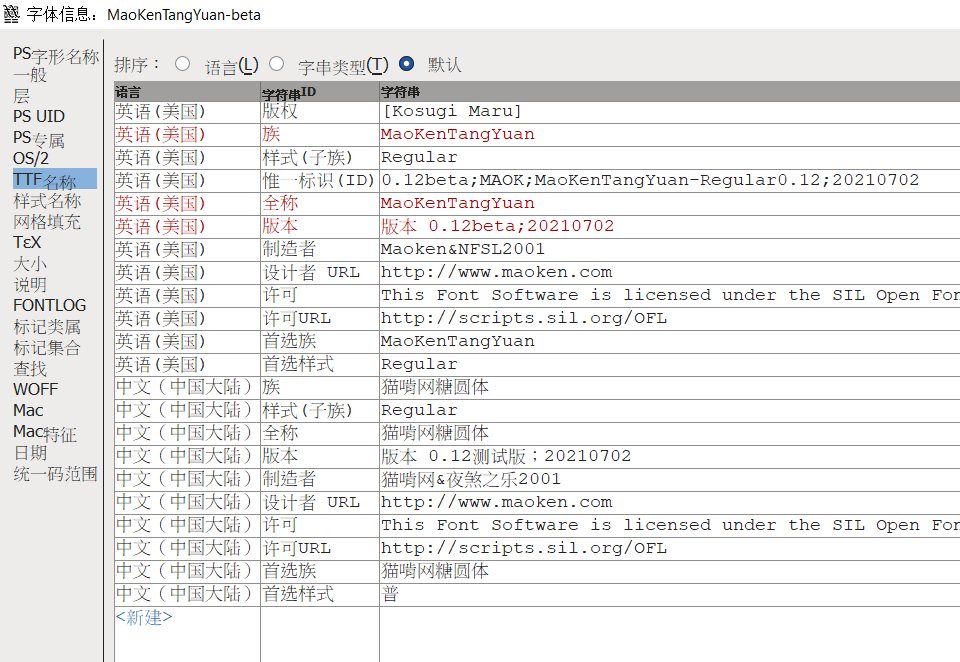Edit the [Kosugi Maru] copyright string
The height and width of the screenshot is (662, 960).
tap(452, 111)
